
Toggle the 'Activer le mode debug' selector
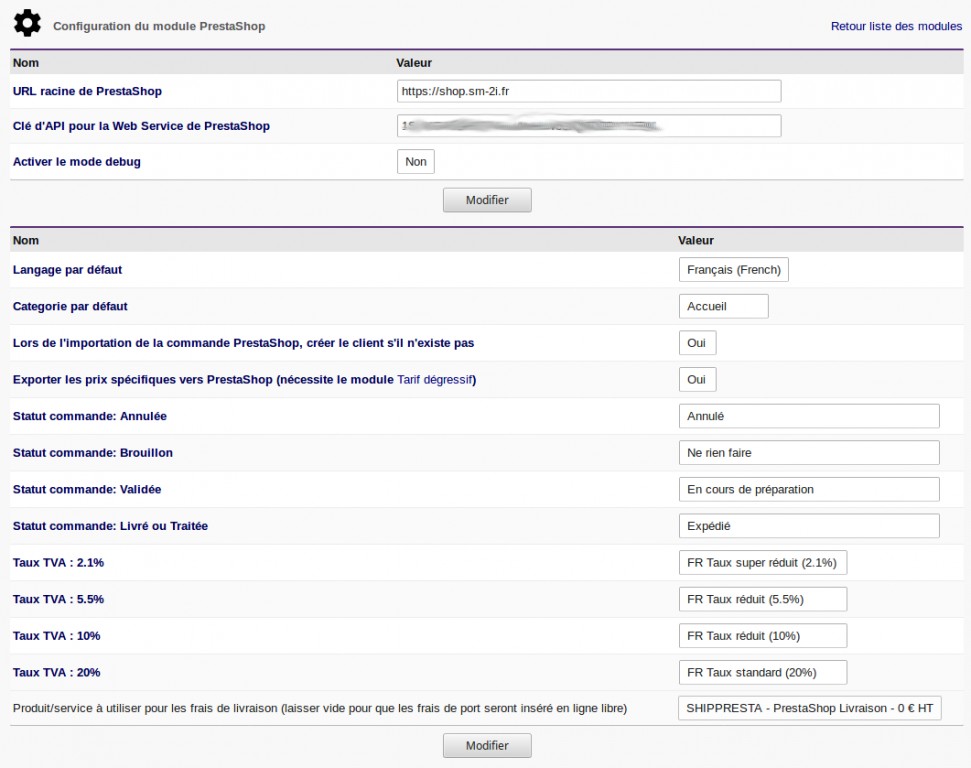(416, 162)
